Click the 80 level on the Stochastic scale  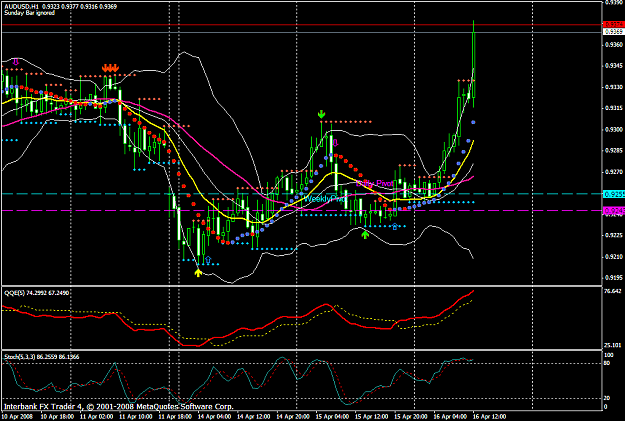point(608,363)
